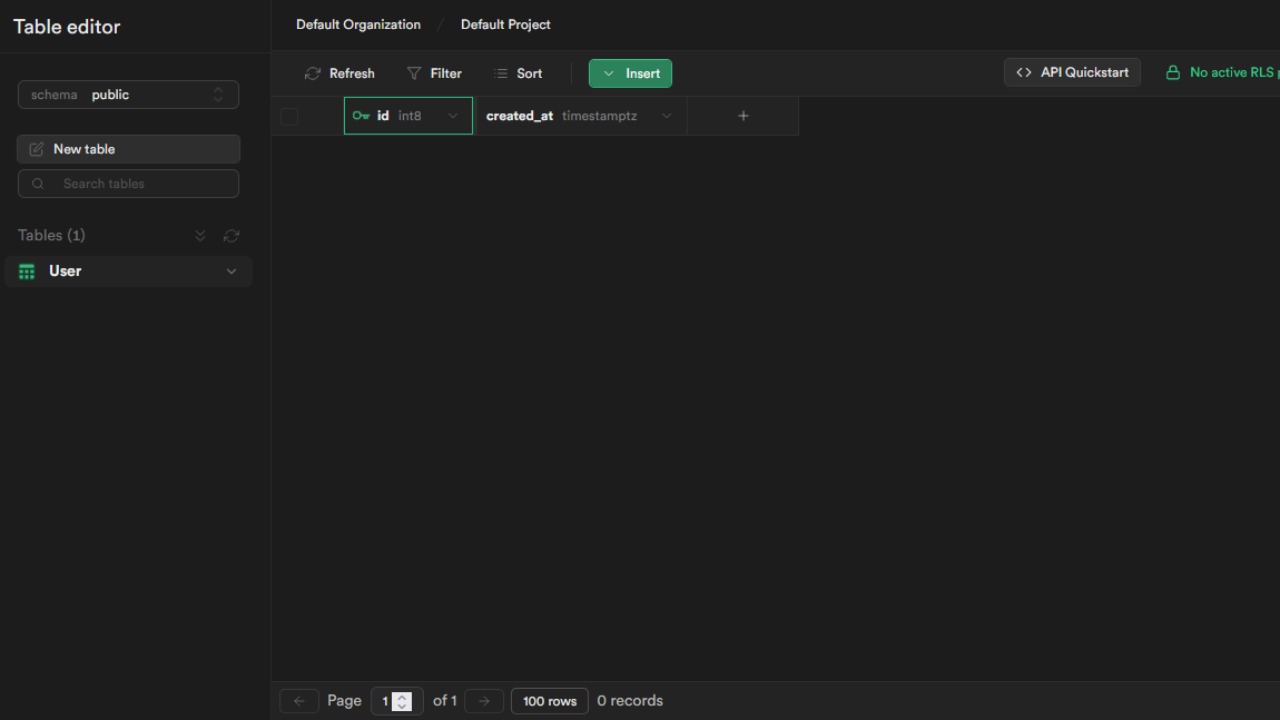Open the created_at column dropdown menu
1280x720 pixels.
[666, 116]
